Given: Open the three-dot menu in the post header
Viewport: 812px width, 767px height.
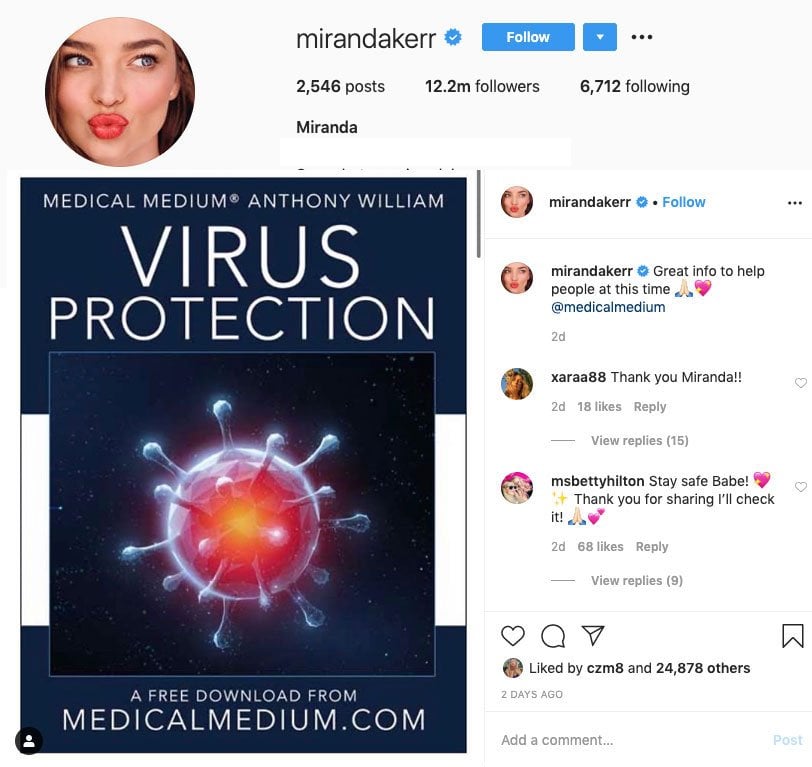Looking at the screenshot, I should pyautogui.click(x=794, y=202).
